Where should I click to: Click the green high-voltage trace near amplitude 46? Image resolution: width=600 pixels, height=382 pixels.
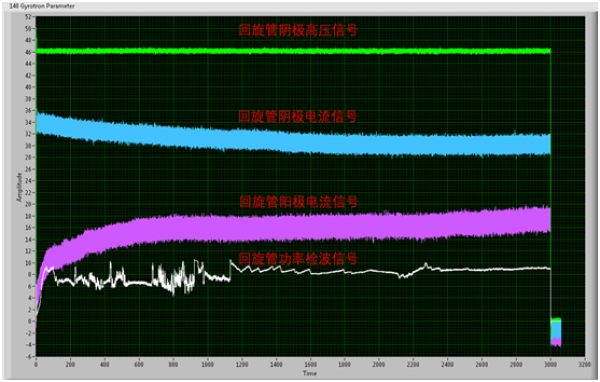(293, 51)
